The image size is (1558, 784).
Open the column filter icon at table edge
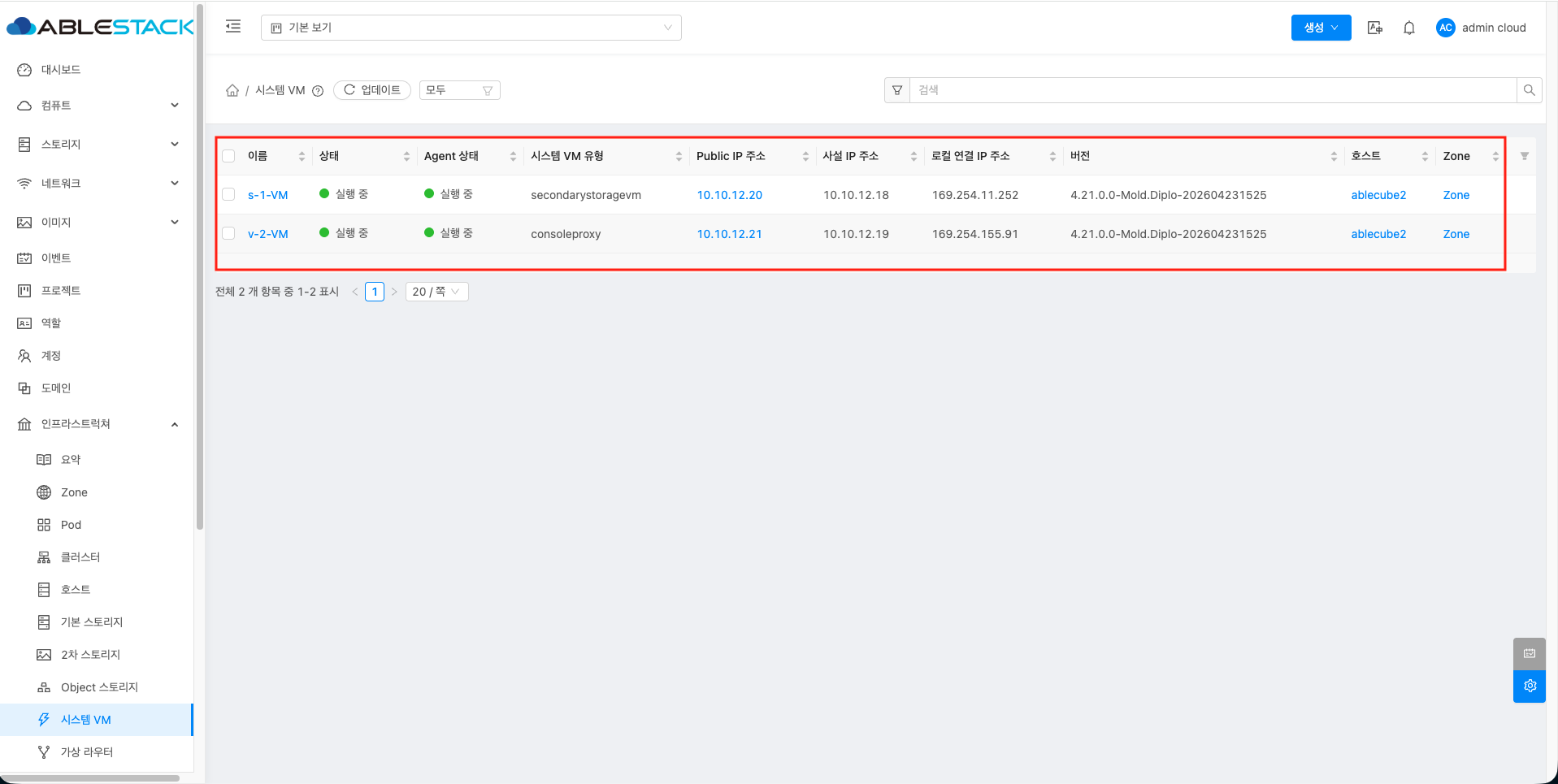click(1524, 156)
